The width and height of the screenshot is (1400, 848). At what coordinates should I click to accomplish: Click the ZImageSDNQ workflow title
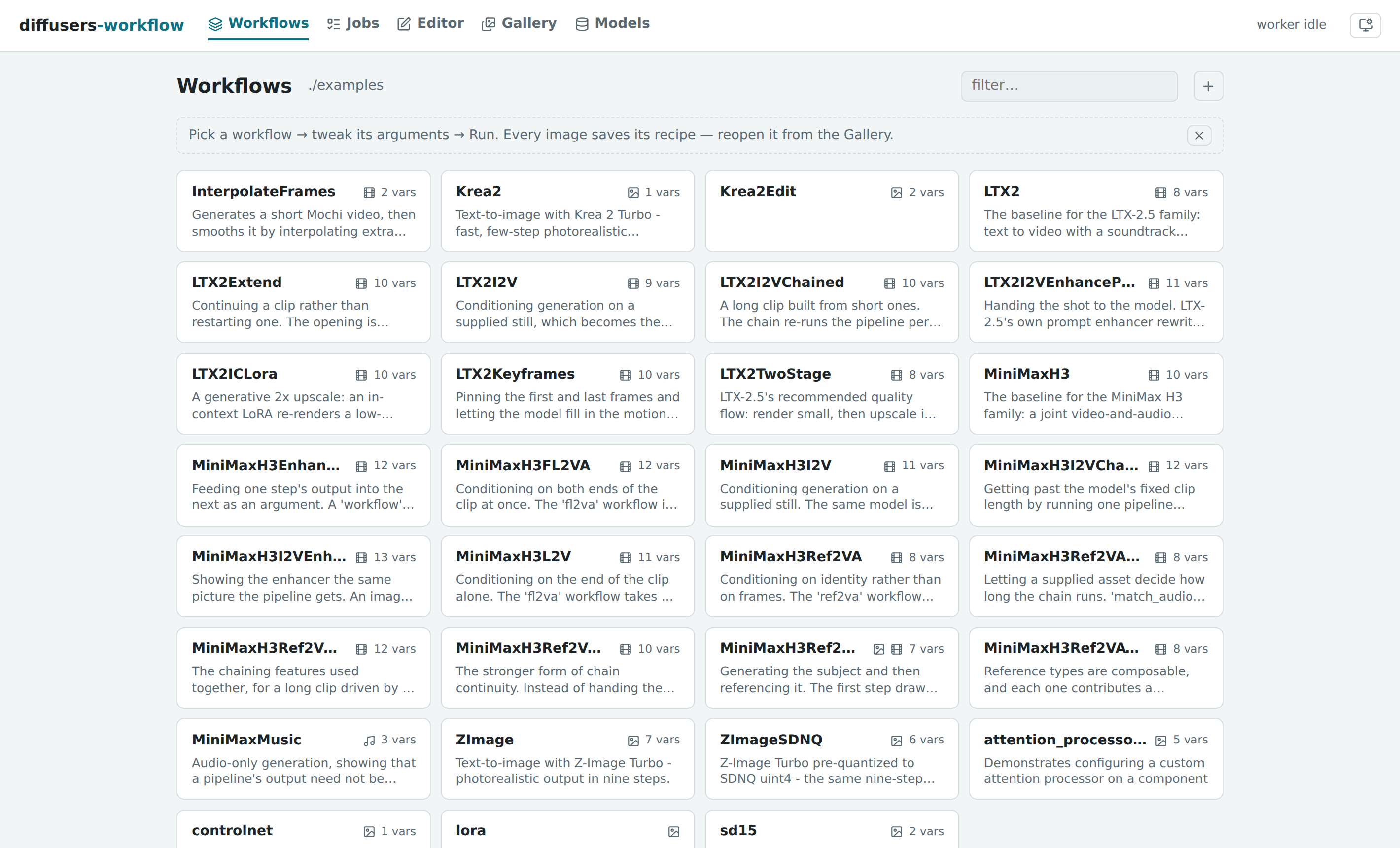(x=771, y=740)
